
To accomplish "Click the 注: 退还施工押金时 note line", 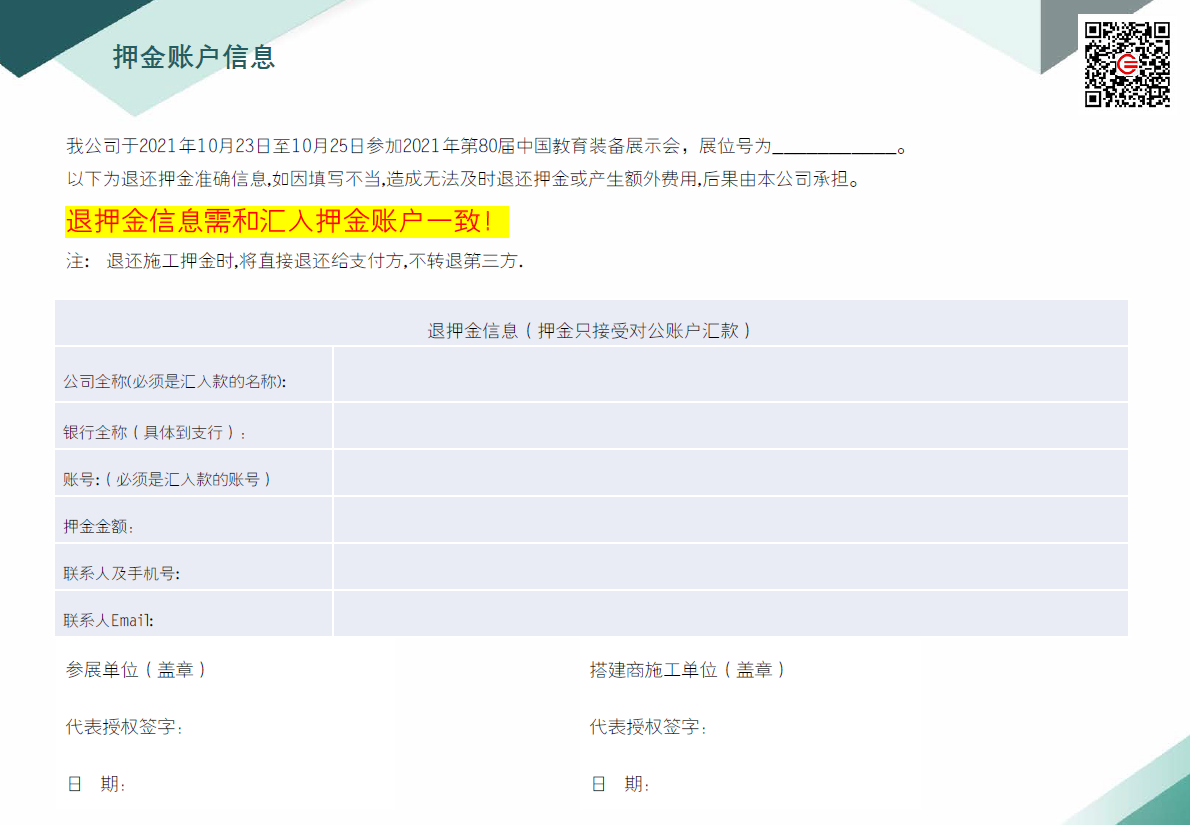I will click(x=295, y=262).
